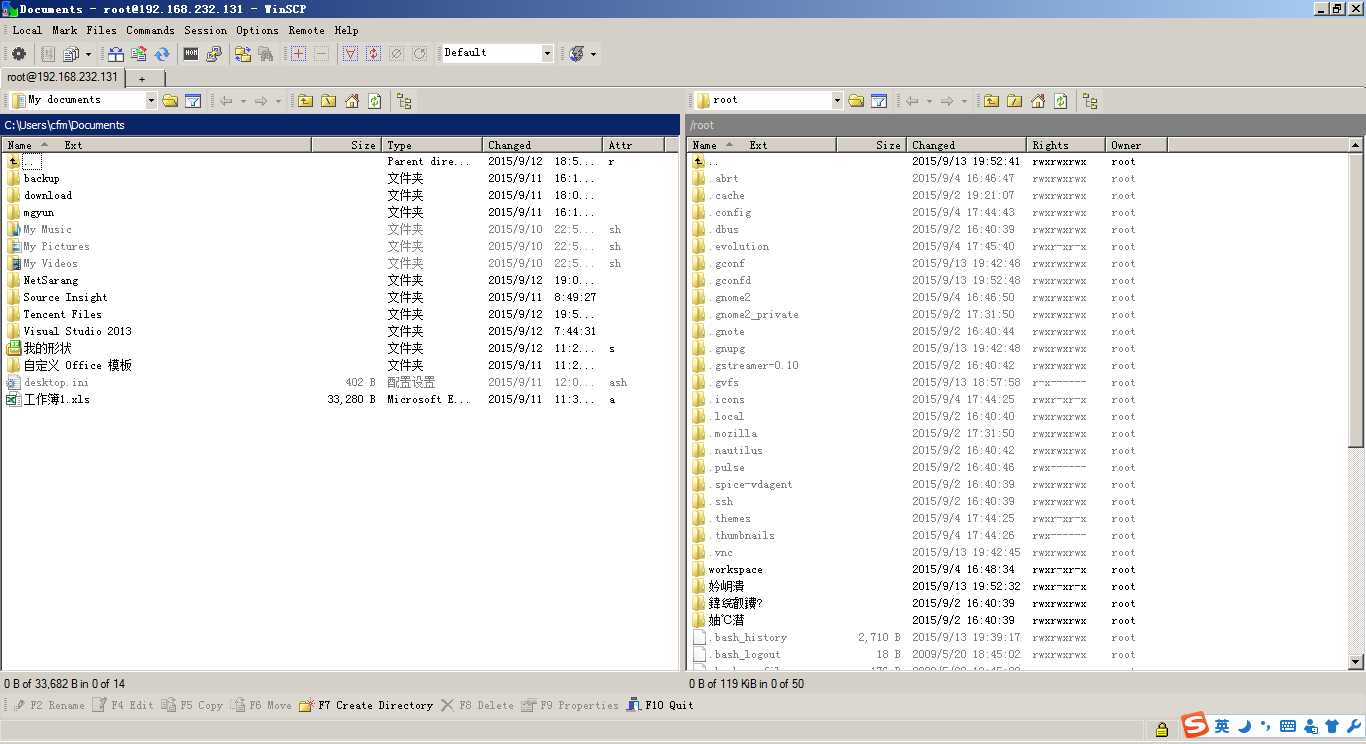
Task: Click the Synchronize Browsing toolbar icon
Action: (x=243, y=54)
